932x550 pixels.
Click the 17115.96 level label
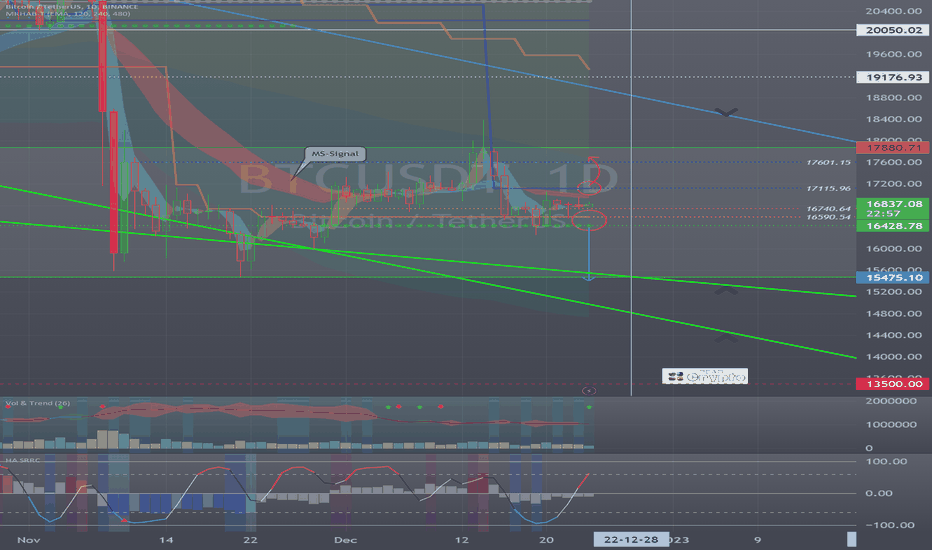pos(828,188)
